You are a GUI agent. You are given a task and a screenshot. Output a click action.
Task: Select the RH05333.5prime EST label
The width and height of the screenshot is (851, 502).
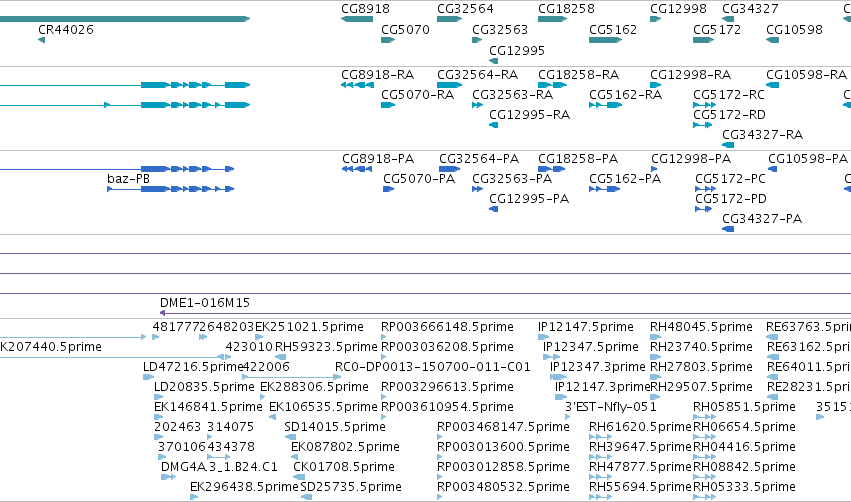coord(744,487)
